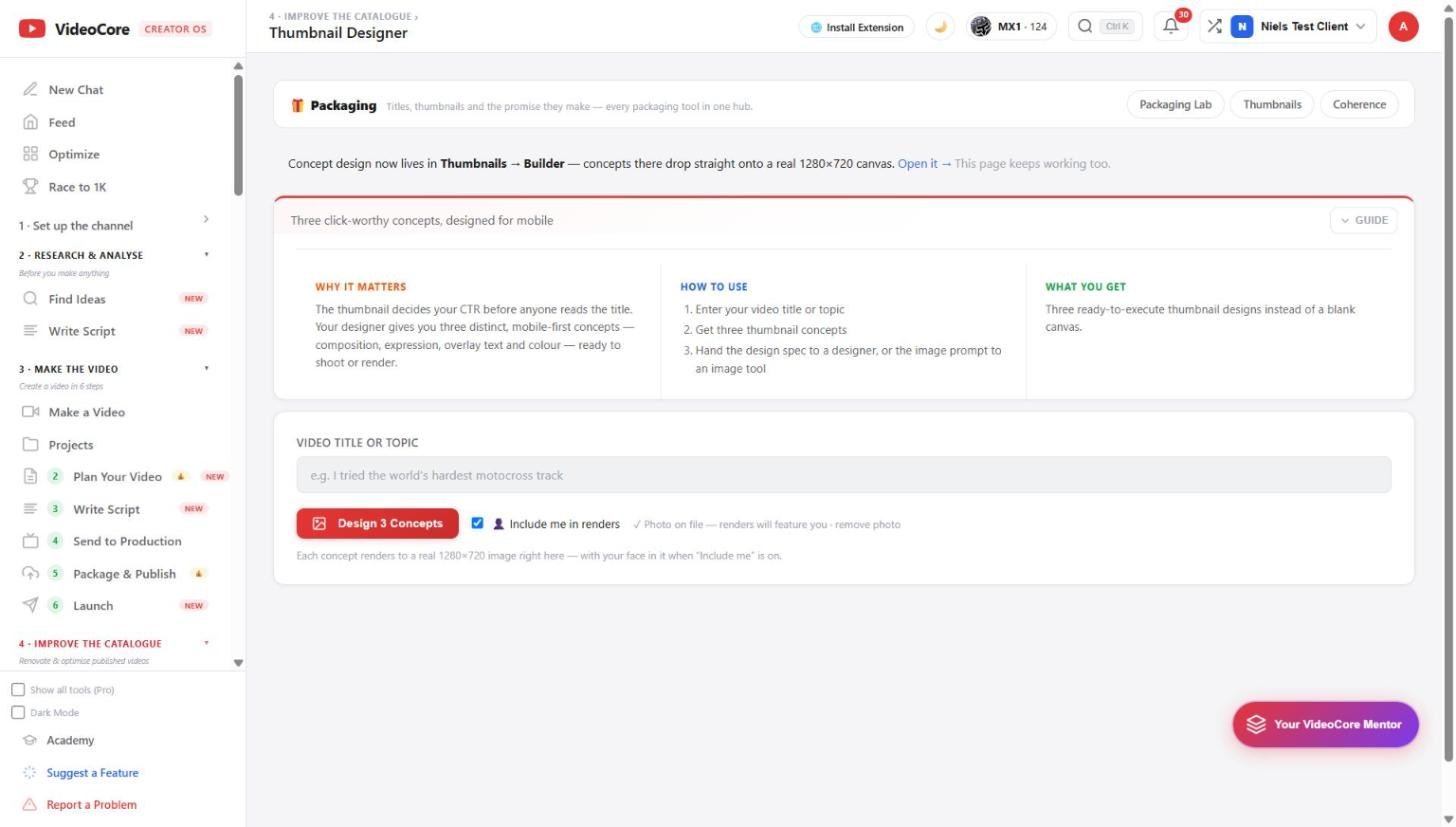Click the MX1 · 124 channel badge
Viewport: 1456px width, 827px height.
tap(1011, 27)
